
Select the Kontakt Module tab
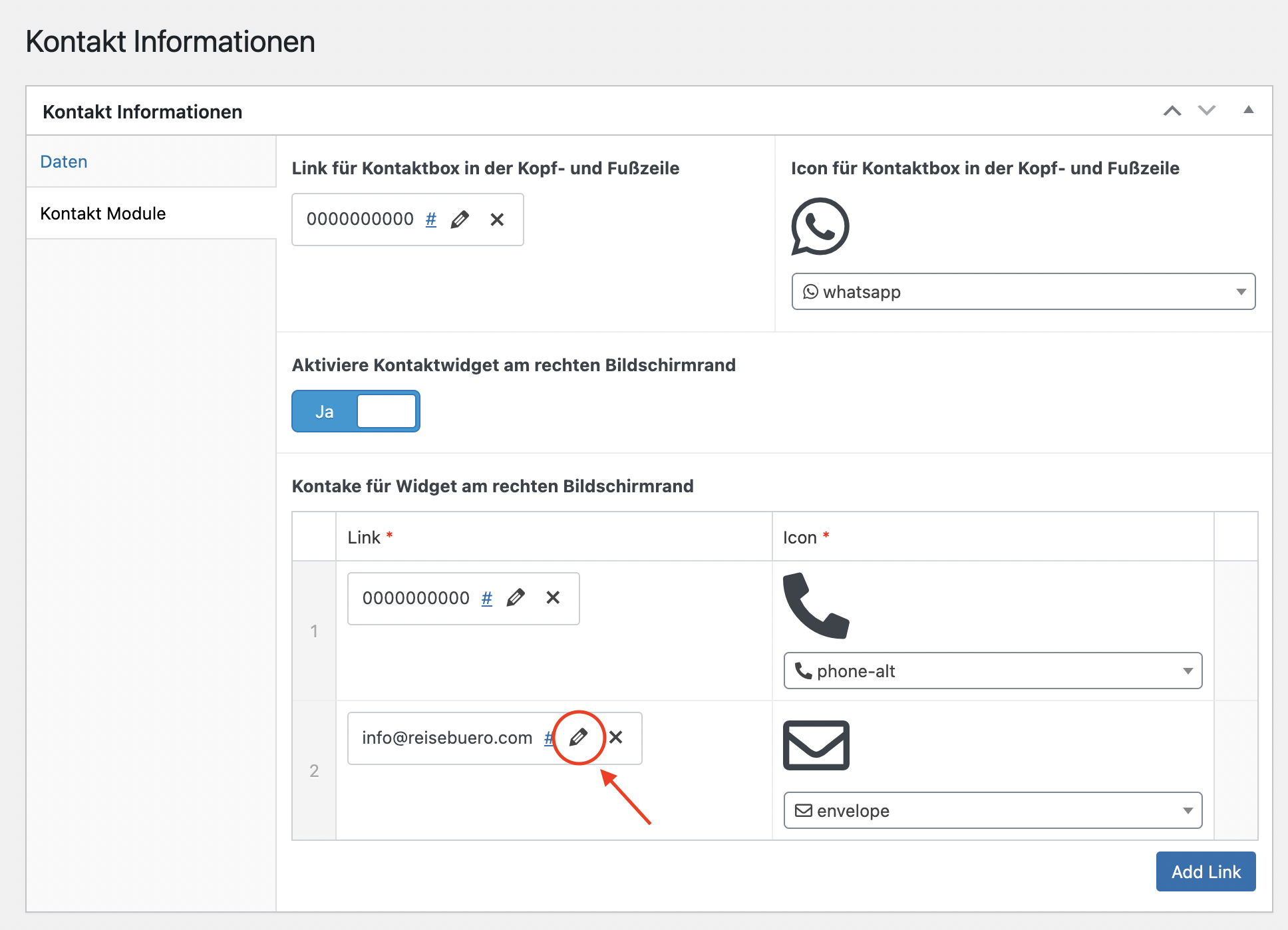click(x=103, y=214)
